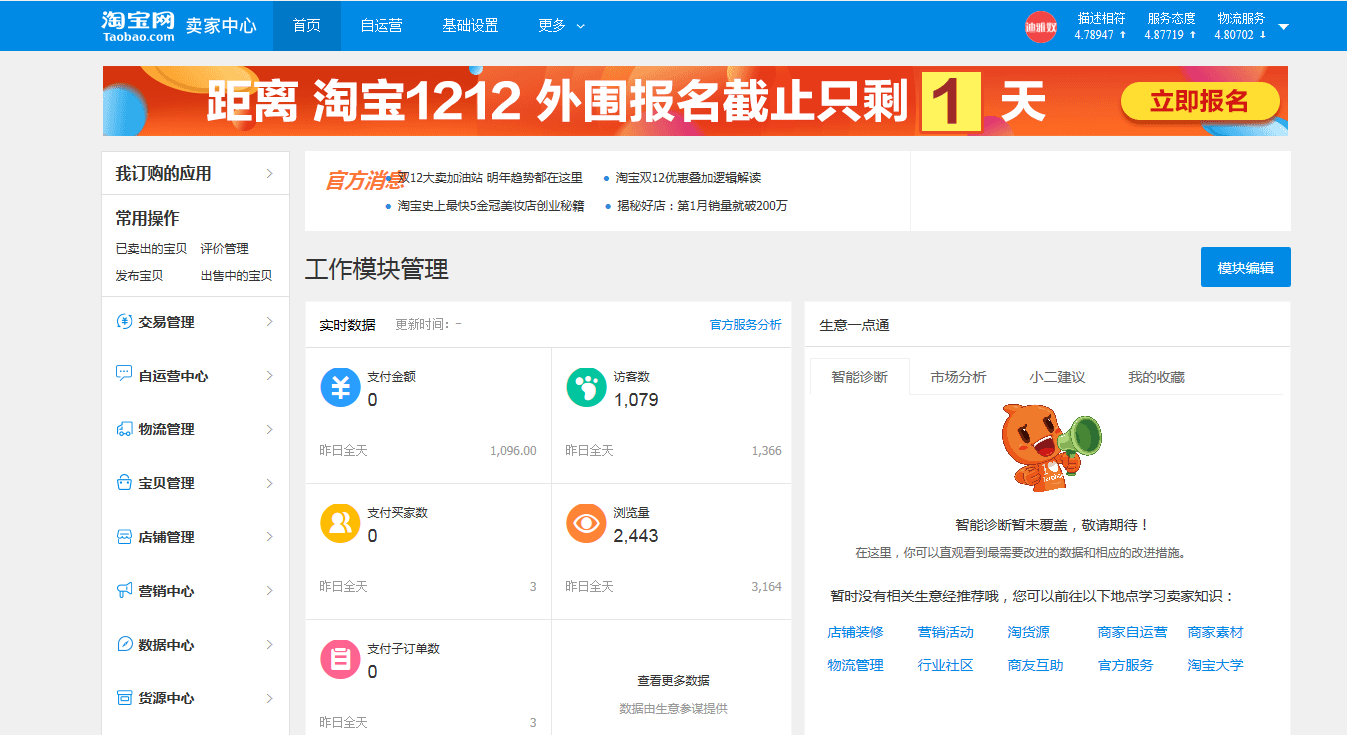1347x735 pixels.
Task: Expand the 店铺管理 arrow
Action: [269, 537]
